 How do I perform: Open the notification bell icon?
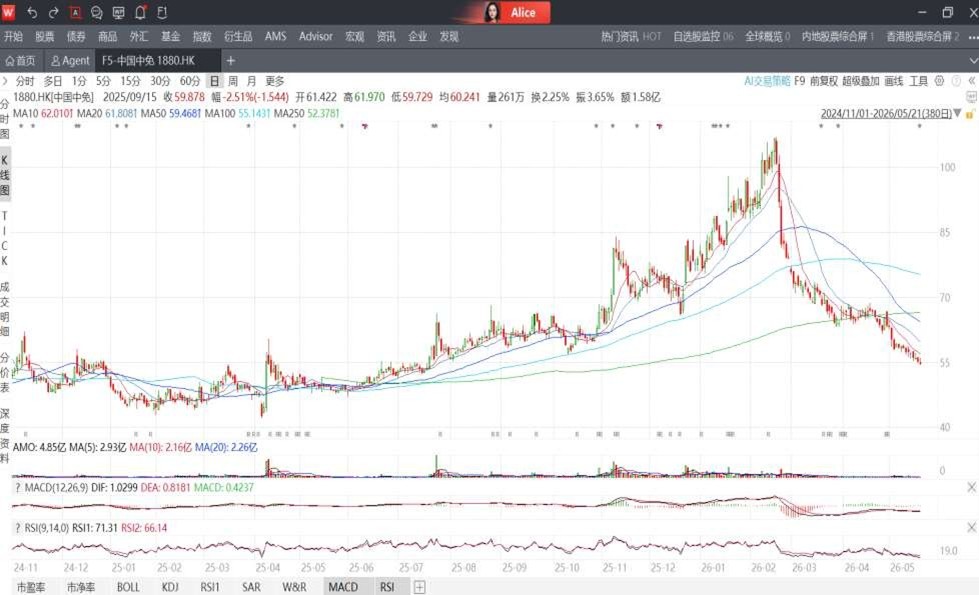(x=140, y=12)
